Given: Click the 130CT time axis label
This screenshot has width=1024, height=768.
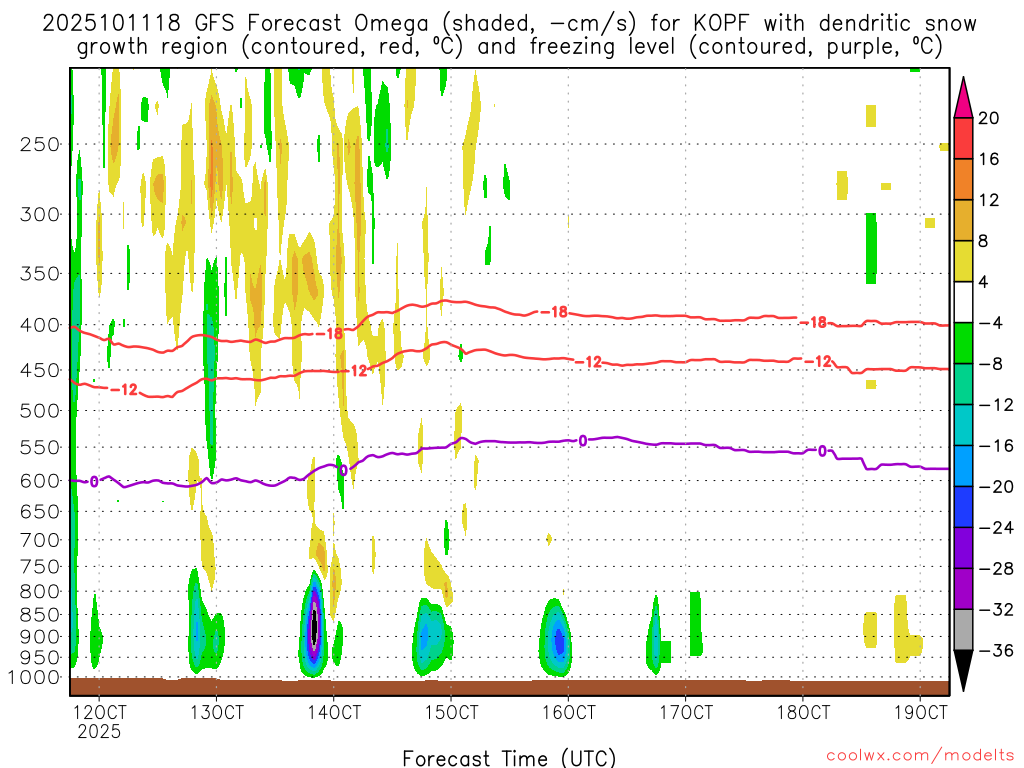Looking at the screenshot, I should 217,712.
